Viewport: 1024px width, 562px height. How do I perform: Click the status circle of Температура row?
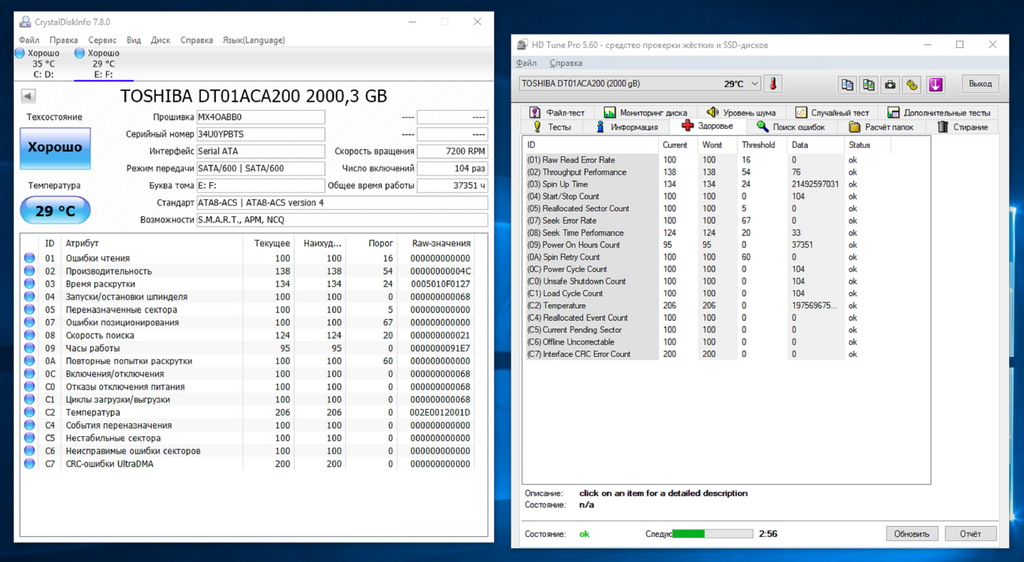29,412
